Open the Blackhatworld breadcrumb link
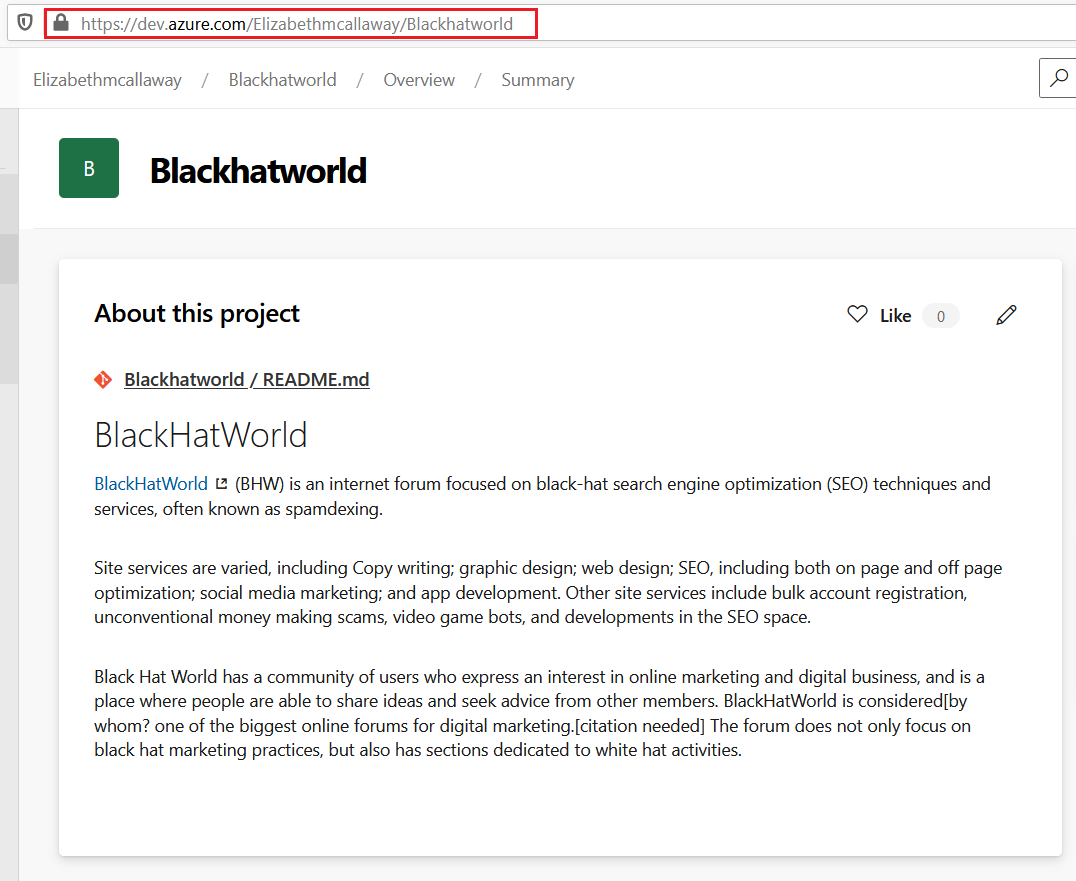Image resolution: width=1076 pixels, height=881 pixels. [x=282, y=80]
